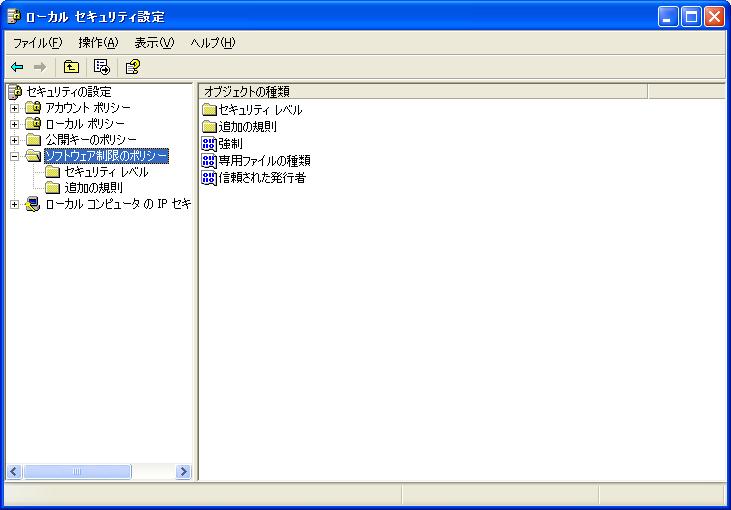Click the Help toolbar icon

tap(133, 67)
